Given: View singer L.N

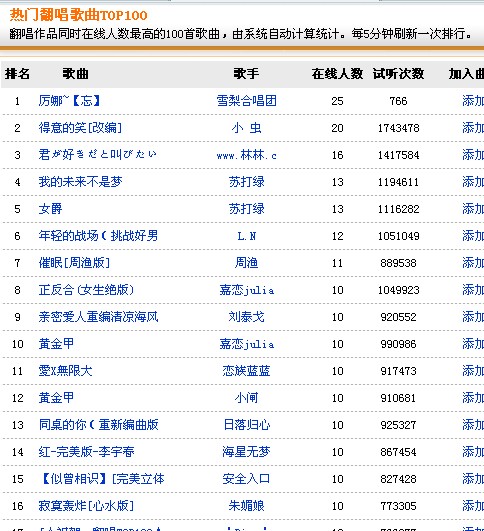Looking at the screenshot, I should [x=247, y=236].
